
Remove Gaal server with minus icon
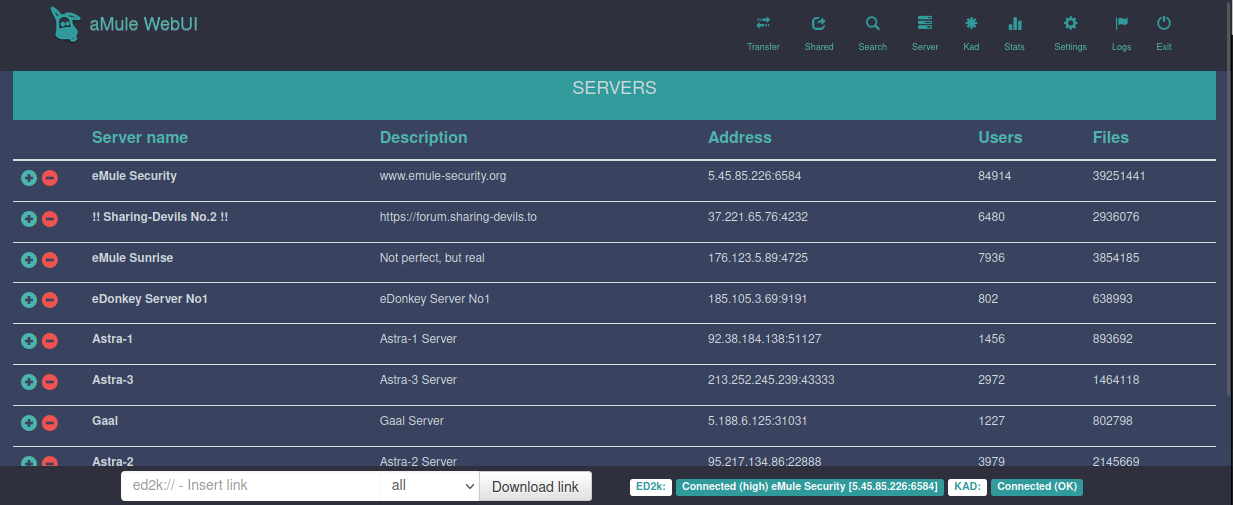pyautogui.click(x=49, y=423)
